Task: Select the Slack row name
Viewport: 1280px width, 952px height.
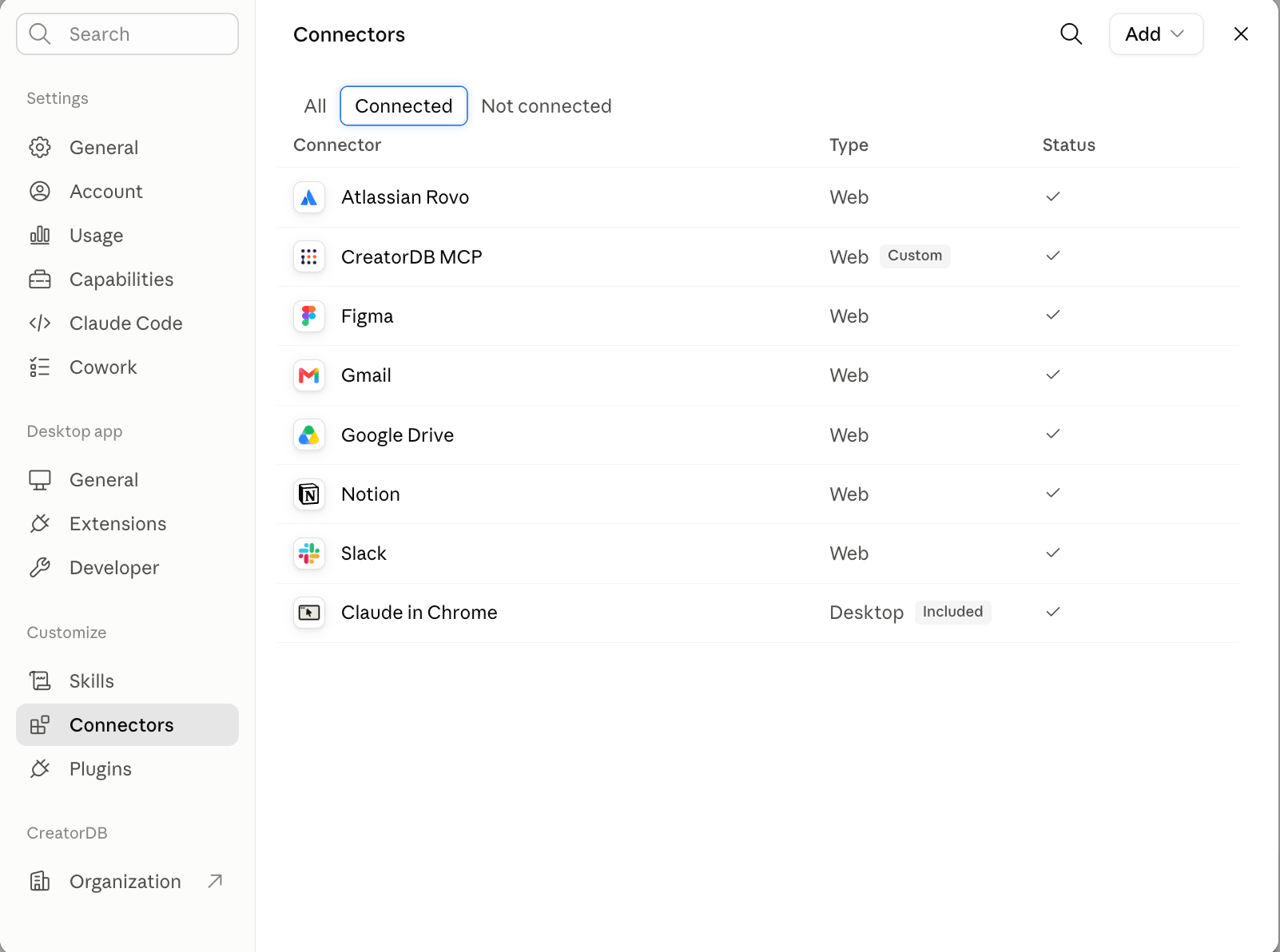Action: pyautogui.click(x=364, y=553)
